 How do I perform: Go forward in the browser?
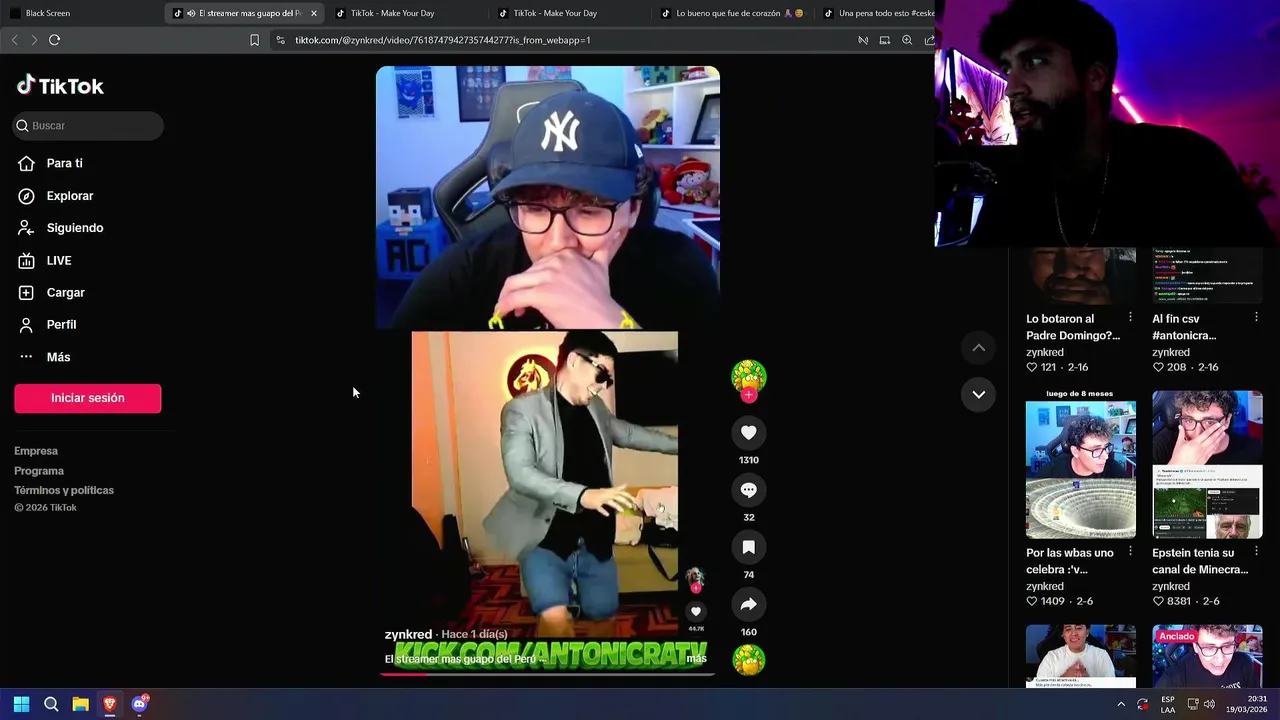click(34, 40)
